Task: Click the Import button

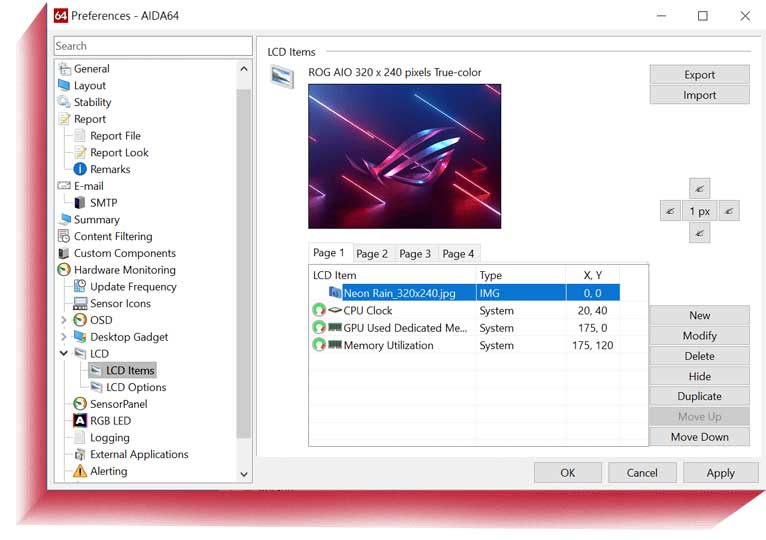Action: tap(699, 95)
